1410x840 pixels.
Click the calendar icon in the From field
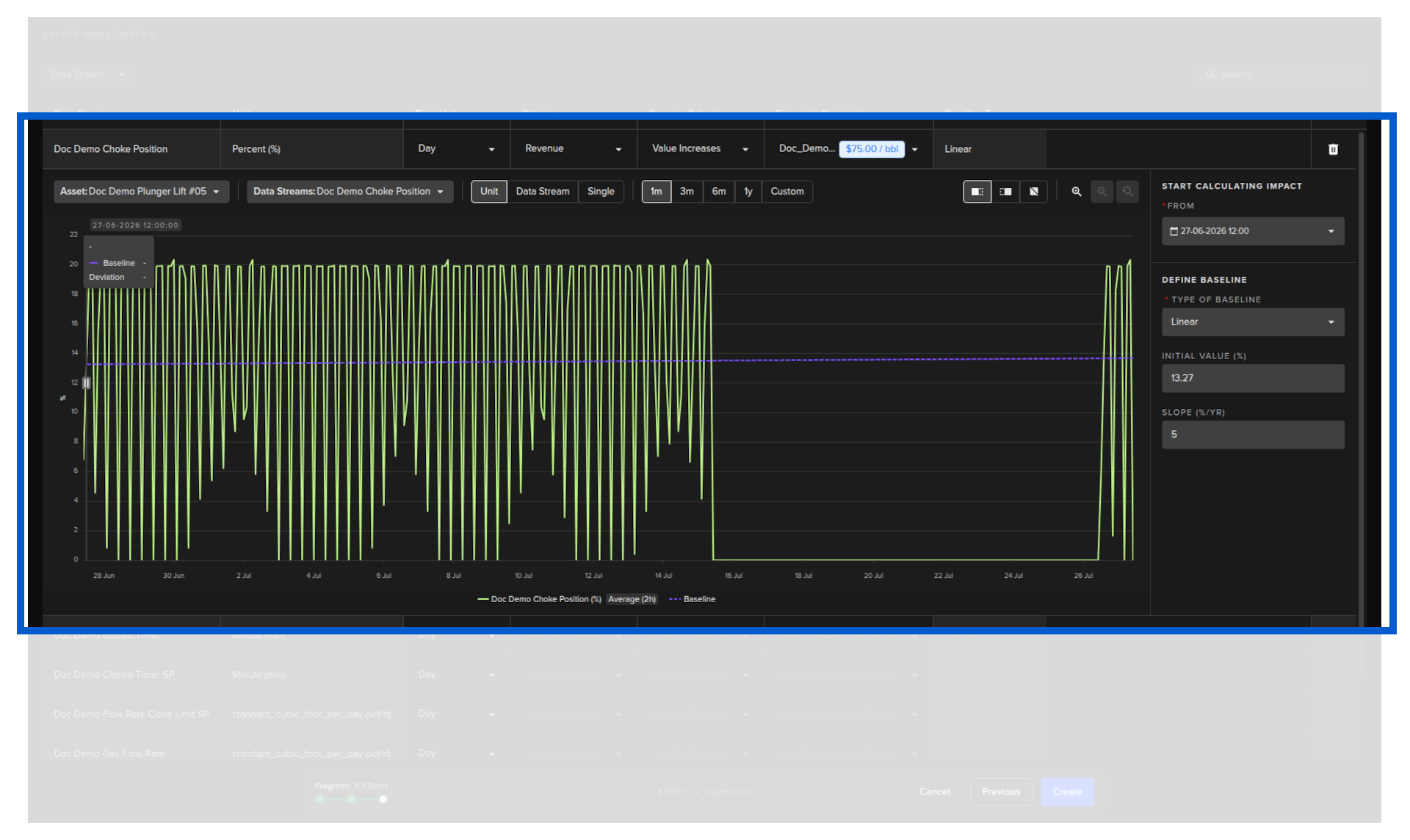pyautogui.click(x=1174, y=231)
